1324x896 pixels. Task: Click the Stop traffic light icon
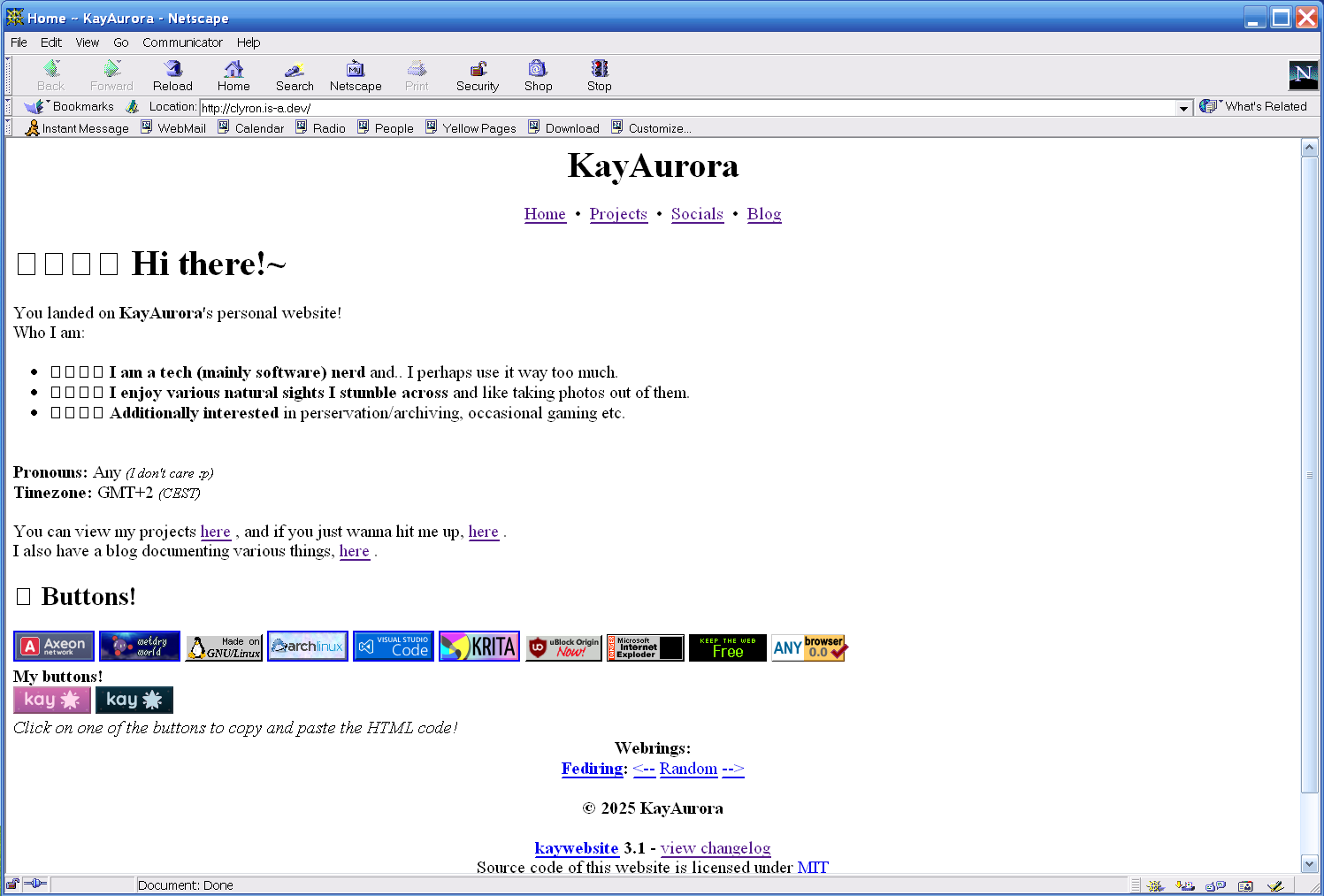(599, 70)
